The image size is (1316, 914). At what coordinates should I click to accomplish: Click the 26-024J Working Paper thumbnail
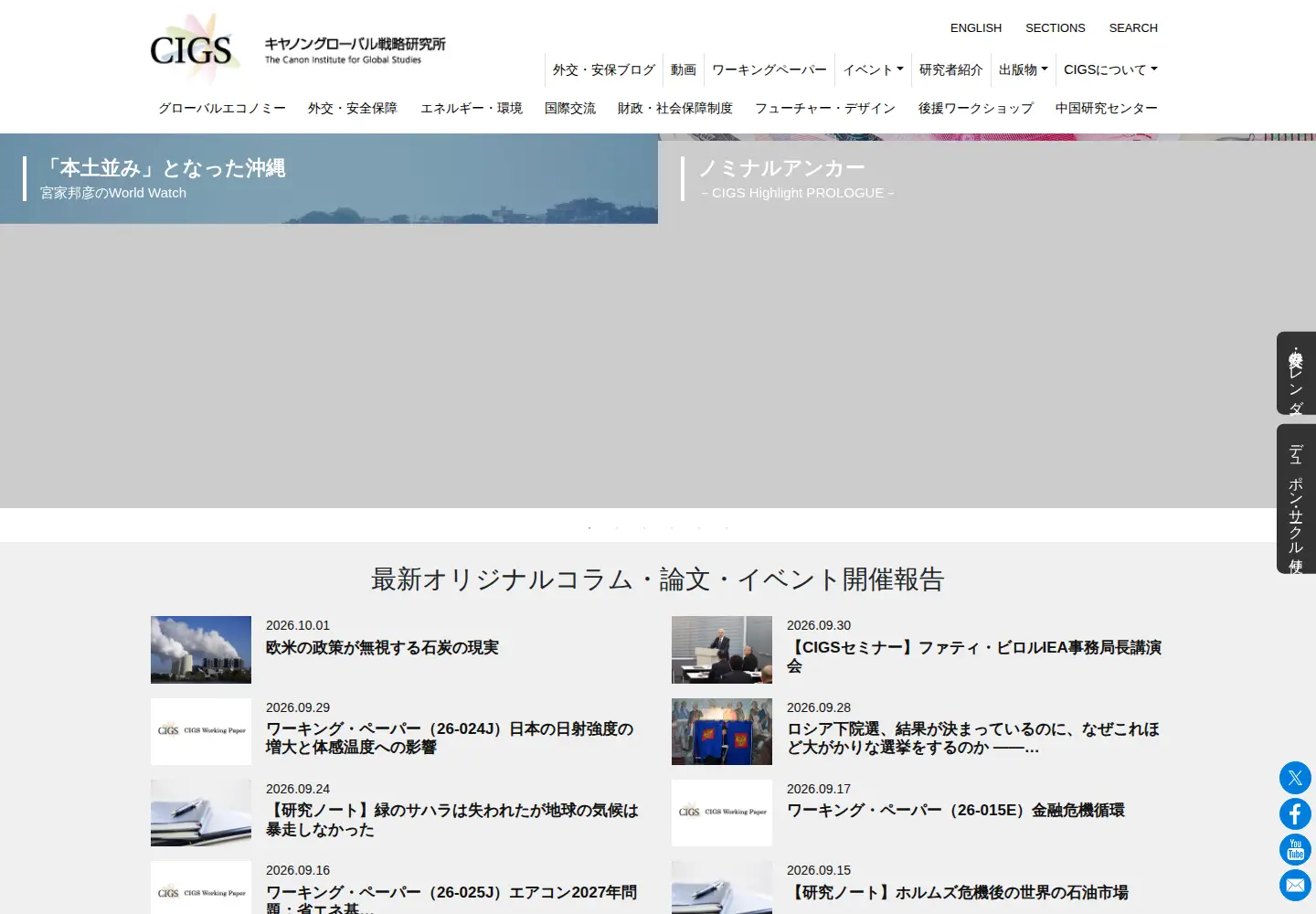coord(201,731)
